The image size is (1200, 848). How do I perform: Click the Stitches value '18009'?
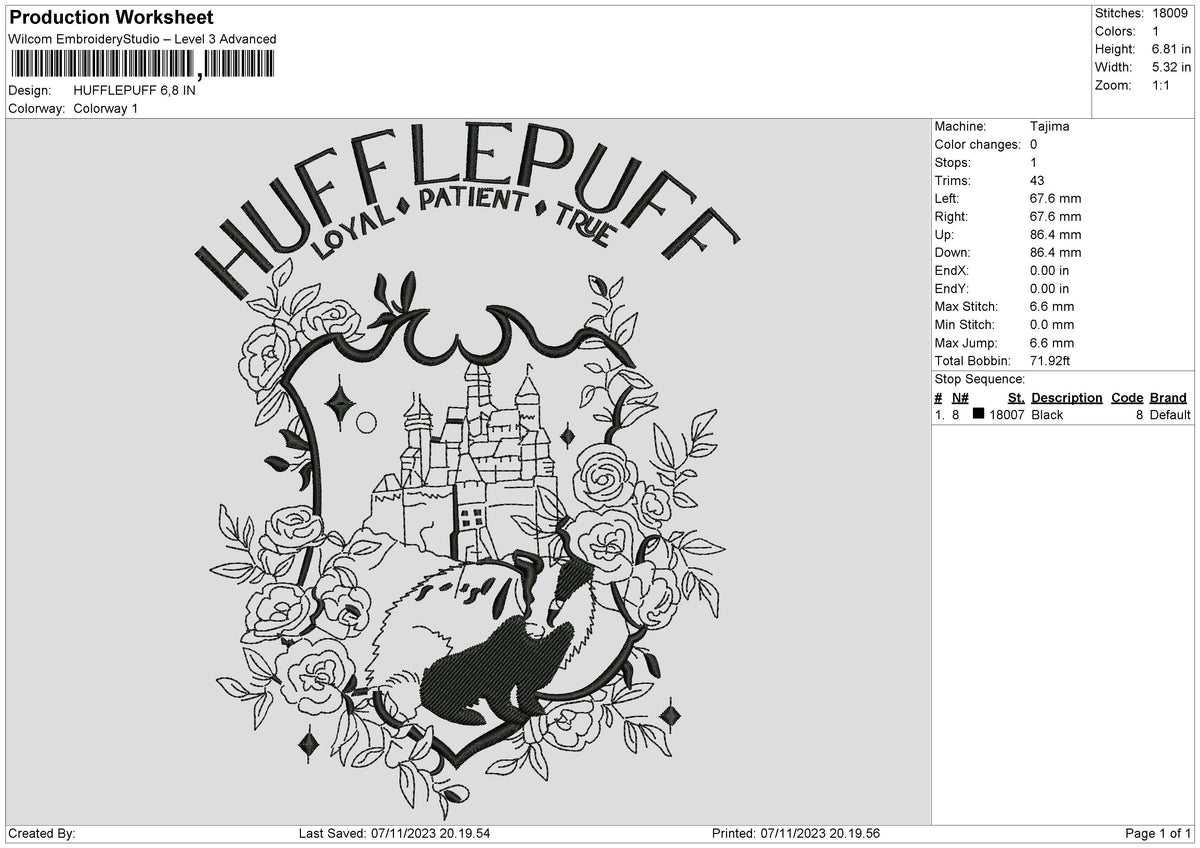(1168, 13)
